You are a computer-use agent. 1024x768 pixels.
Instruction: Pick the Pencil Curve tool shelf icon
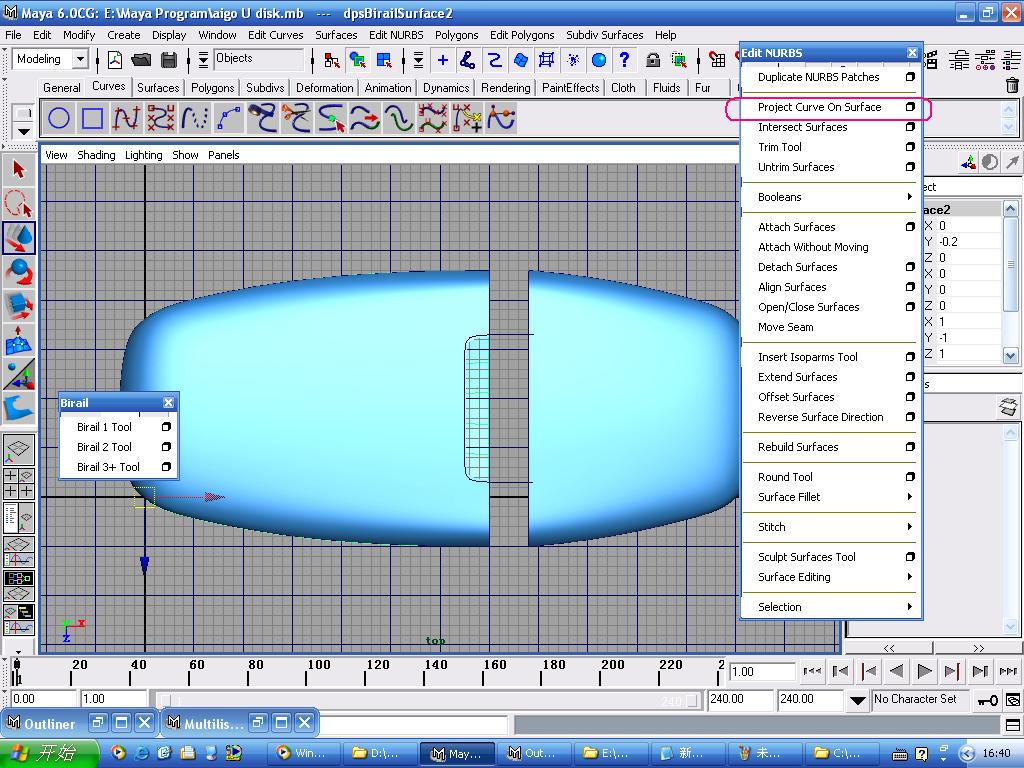195,118
